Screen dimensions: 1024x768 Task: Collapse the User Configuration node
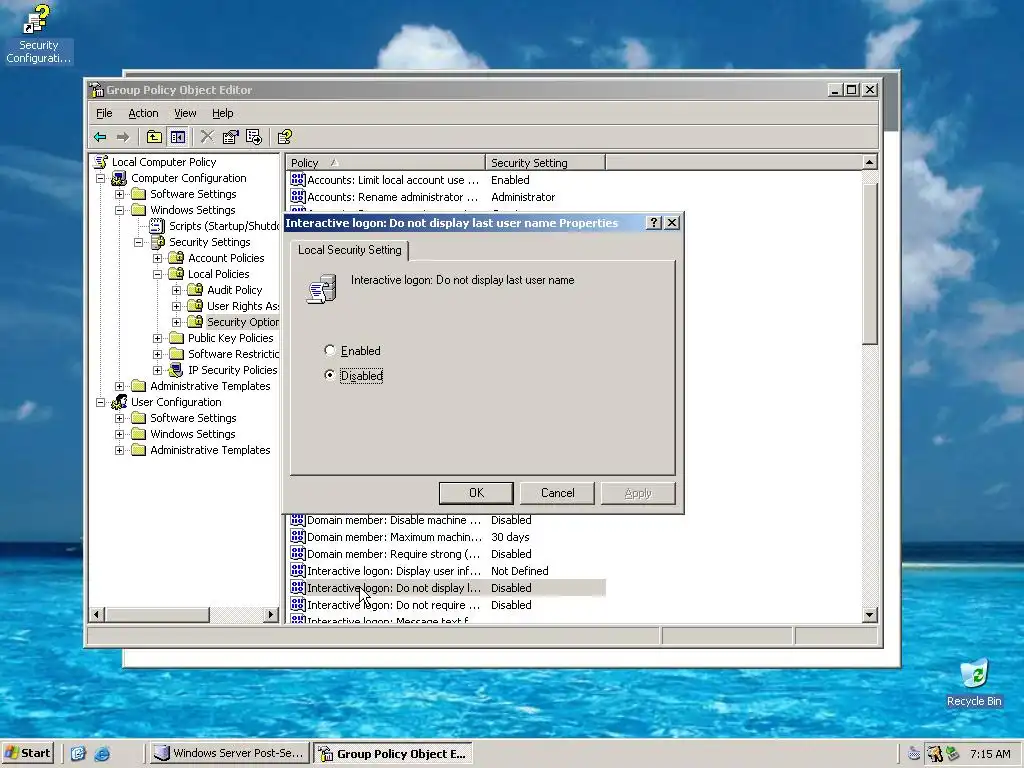(101, 402)
